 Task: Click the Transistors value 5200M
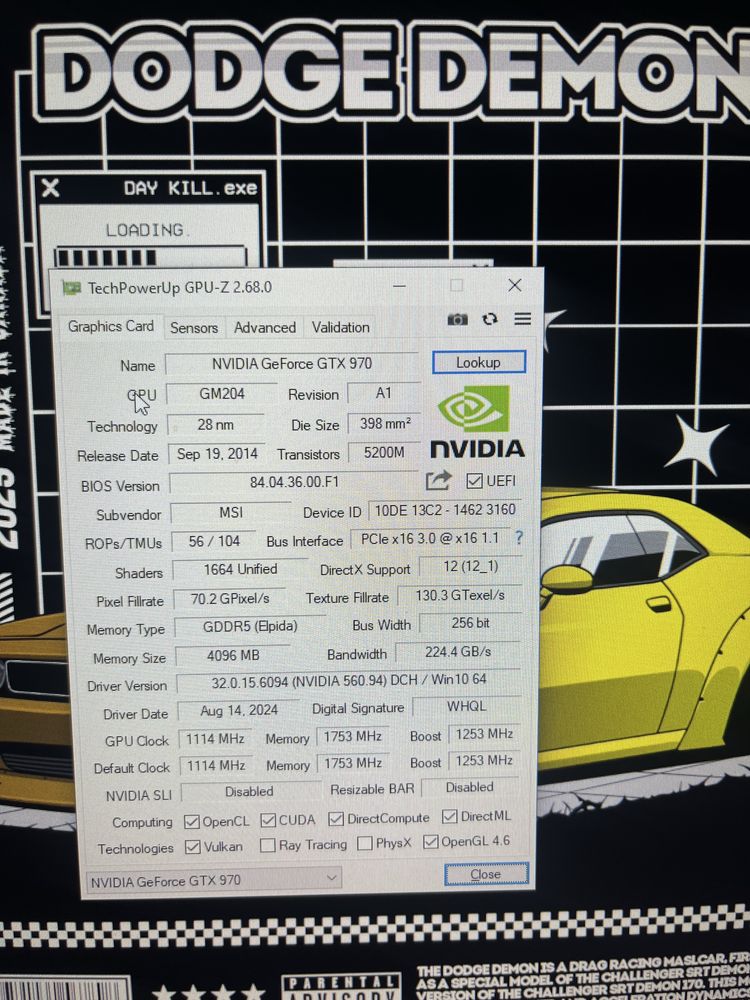[x=384, y=453]
